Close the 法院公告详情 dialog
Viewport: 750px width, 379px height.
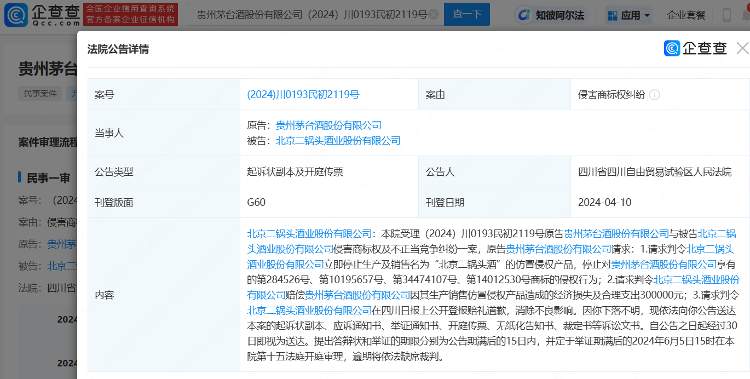(743, 48)
